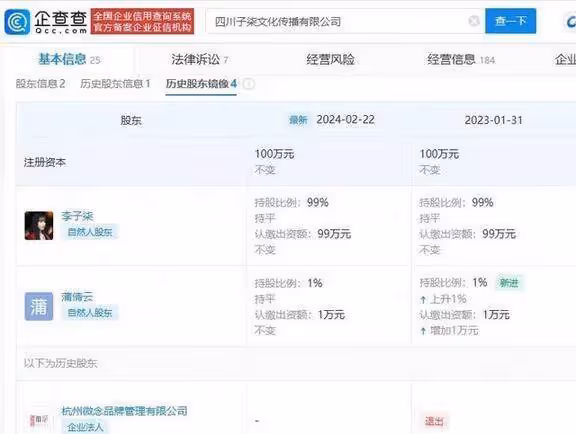Click 李子柒's 认缴出资额 99万元 under 2023-01-31
The height and width of the screenshot is (434, 576).
(468, 234)
